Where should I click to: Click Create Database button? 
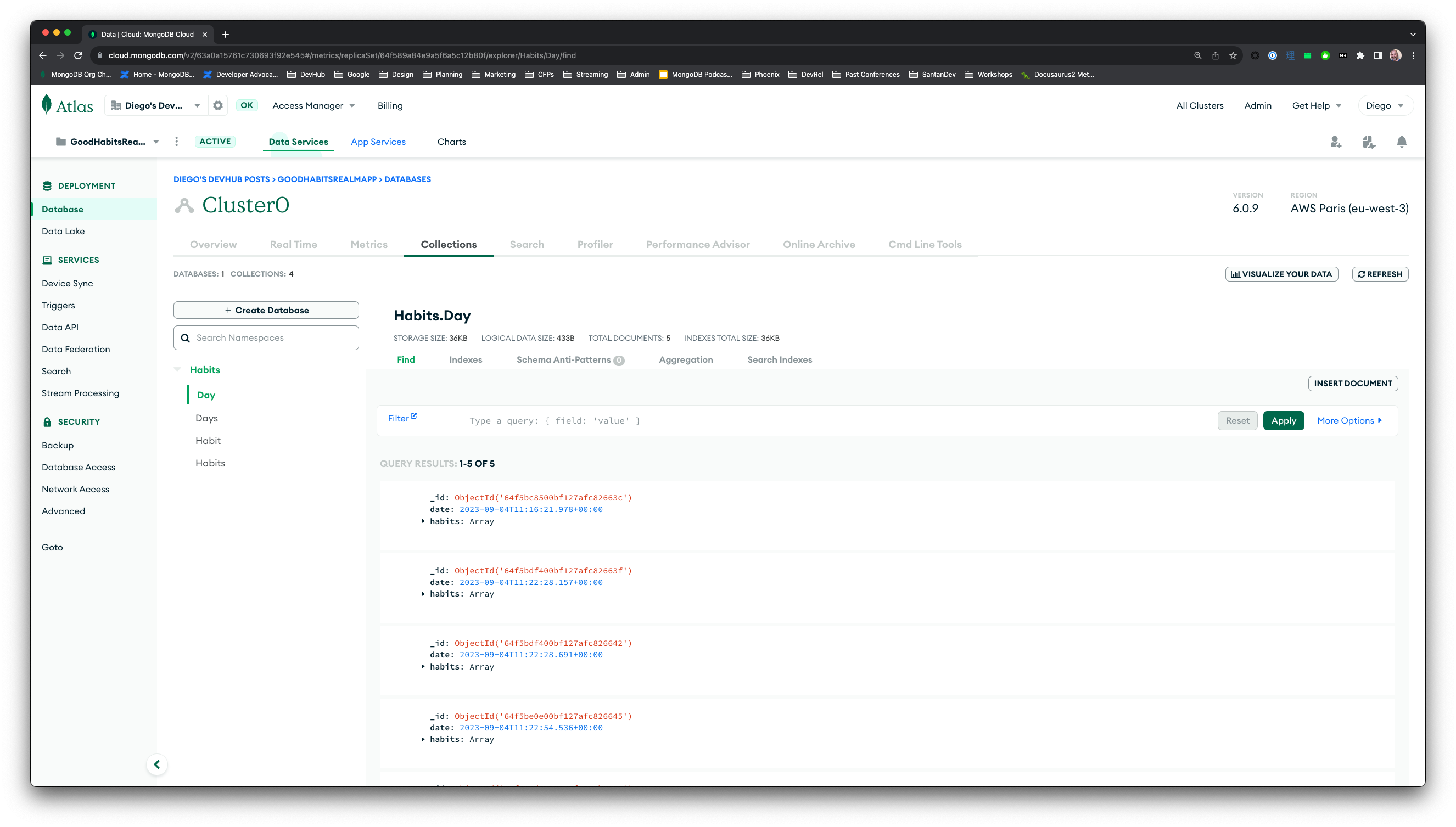pos(266,310)
